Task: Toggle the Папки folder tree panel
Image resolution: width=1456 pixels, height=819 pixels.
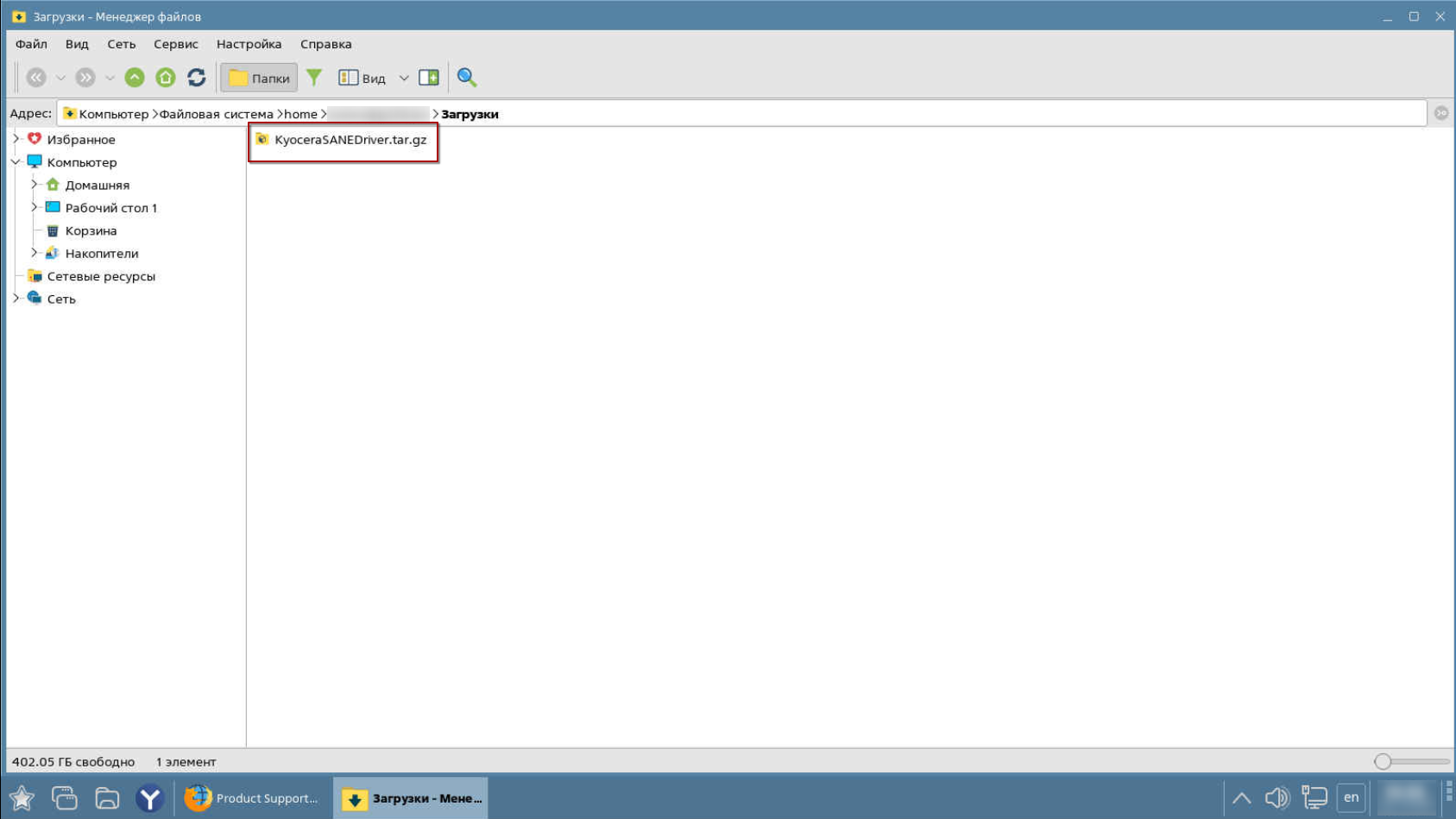Action: pyautogui.click(x=259, y=78)
